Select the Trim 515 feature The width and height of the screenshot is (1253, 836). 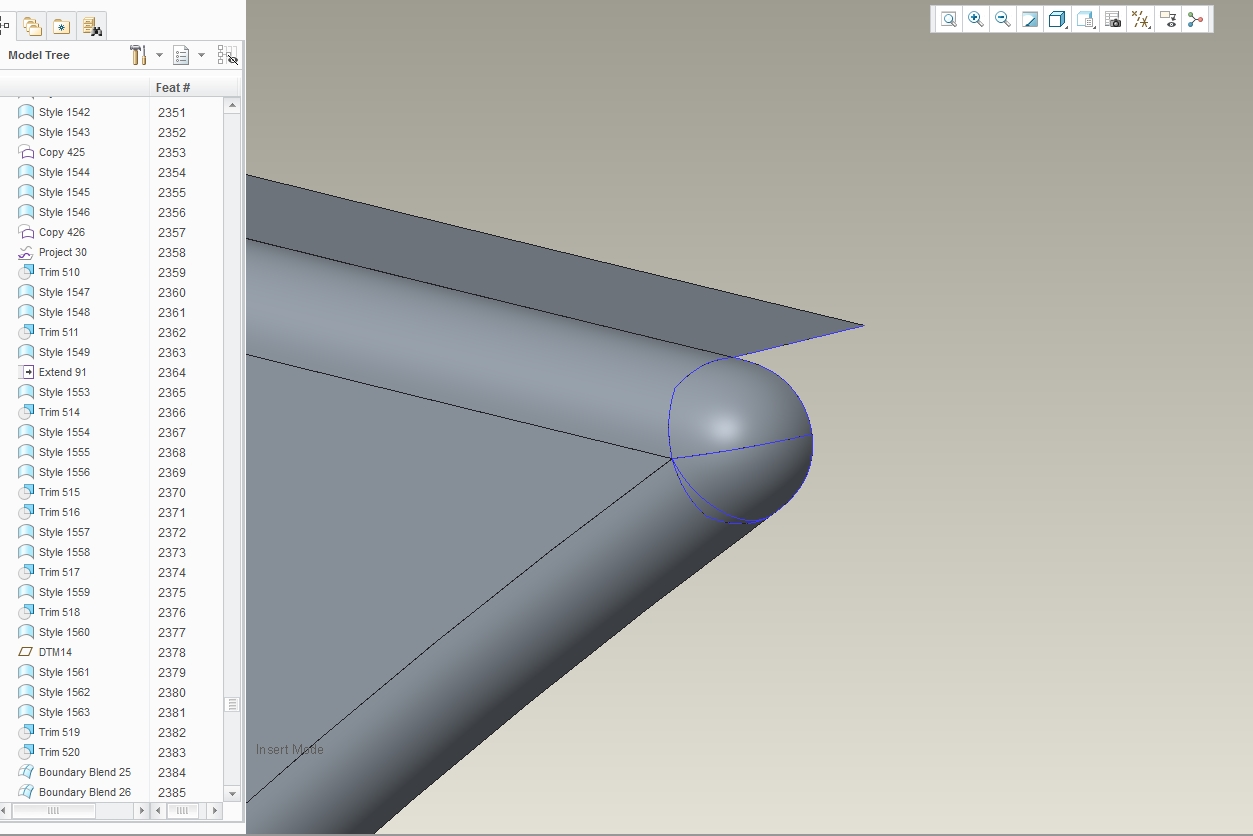click(59, 492)
